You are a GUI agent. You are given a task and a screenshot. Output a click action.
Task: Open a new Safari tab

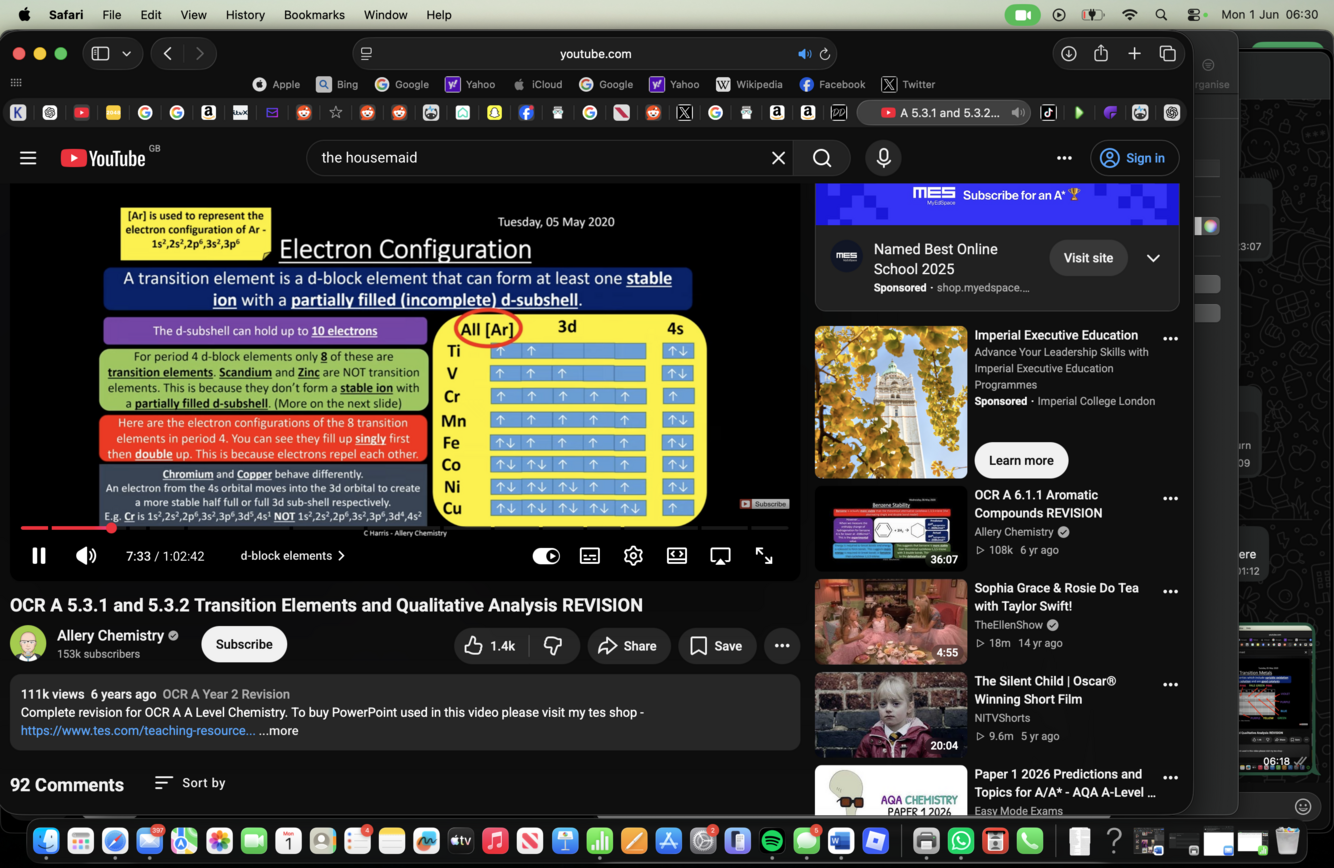click(1134, 54)
